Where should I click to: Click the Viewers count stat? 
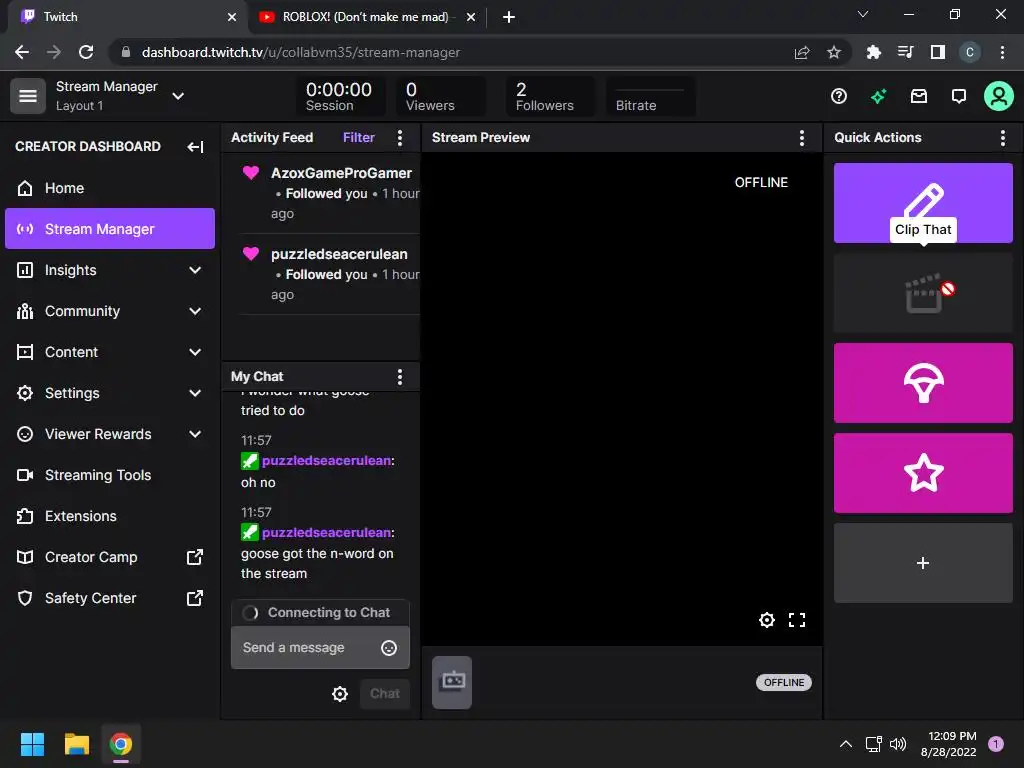pyautogui.click(x=440, y=96)
